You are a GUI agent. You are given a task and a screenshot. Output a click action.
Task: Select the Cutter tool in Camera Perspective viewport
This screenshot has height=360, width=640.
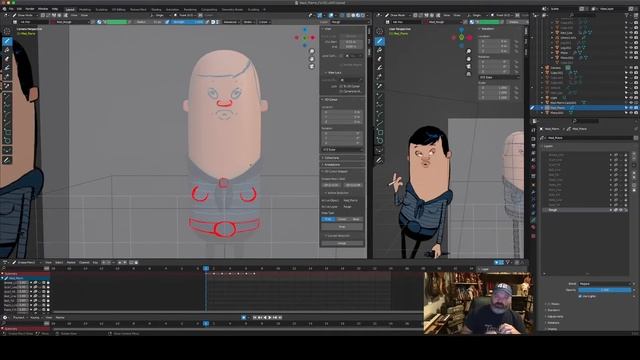(x=7, y=77)
